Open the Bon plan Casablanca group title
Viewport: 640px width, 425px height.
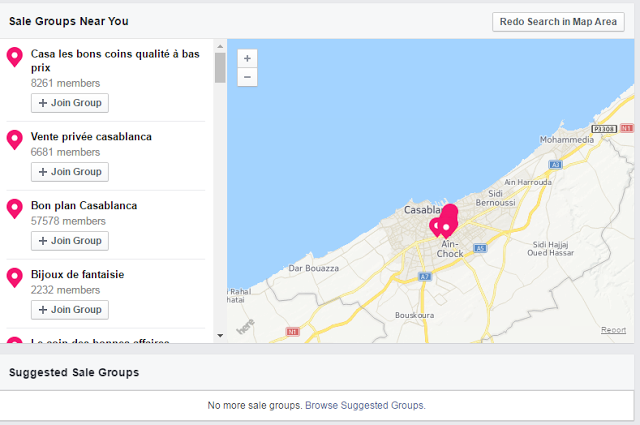tap(84, 205)
